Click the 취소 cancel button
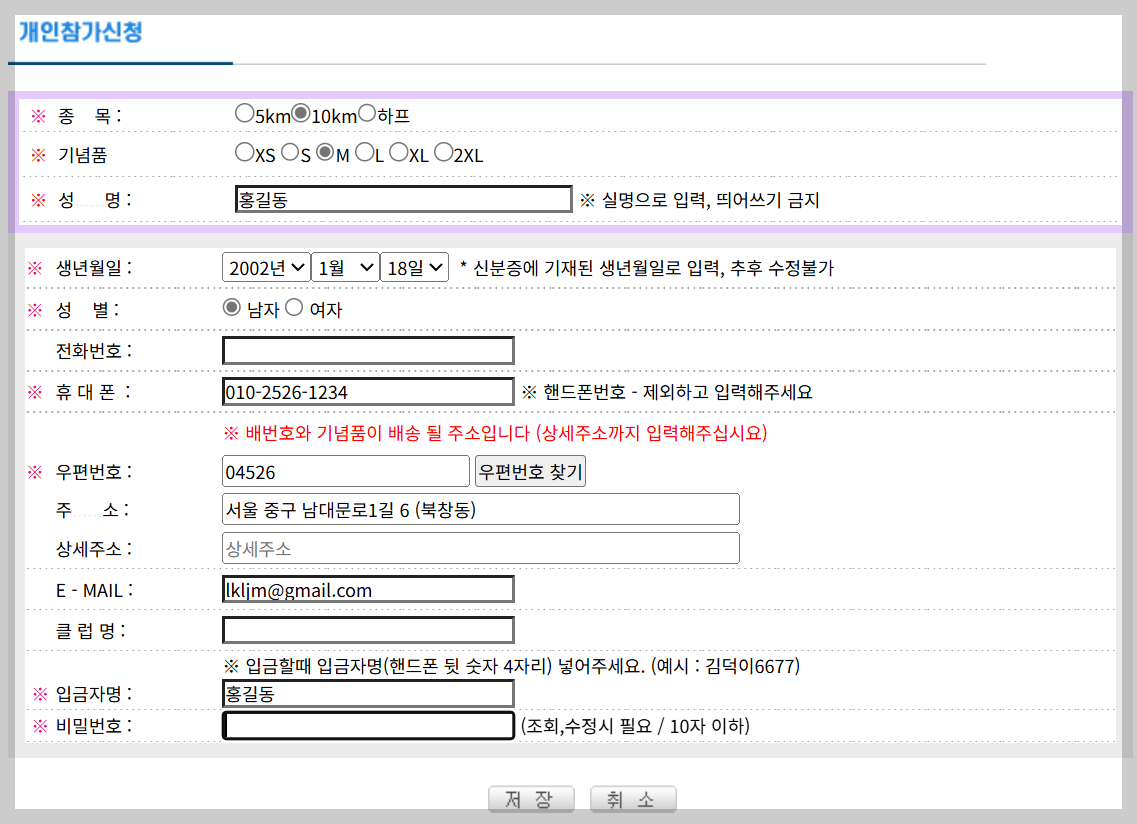 [x=633, y=799]
